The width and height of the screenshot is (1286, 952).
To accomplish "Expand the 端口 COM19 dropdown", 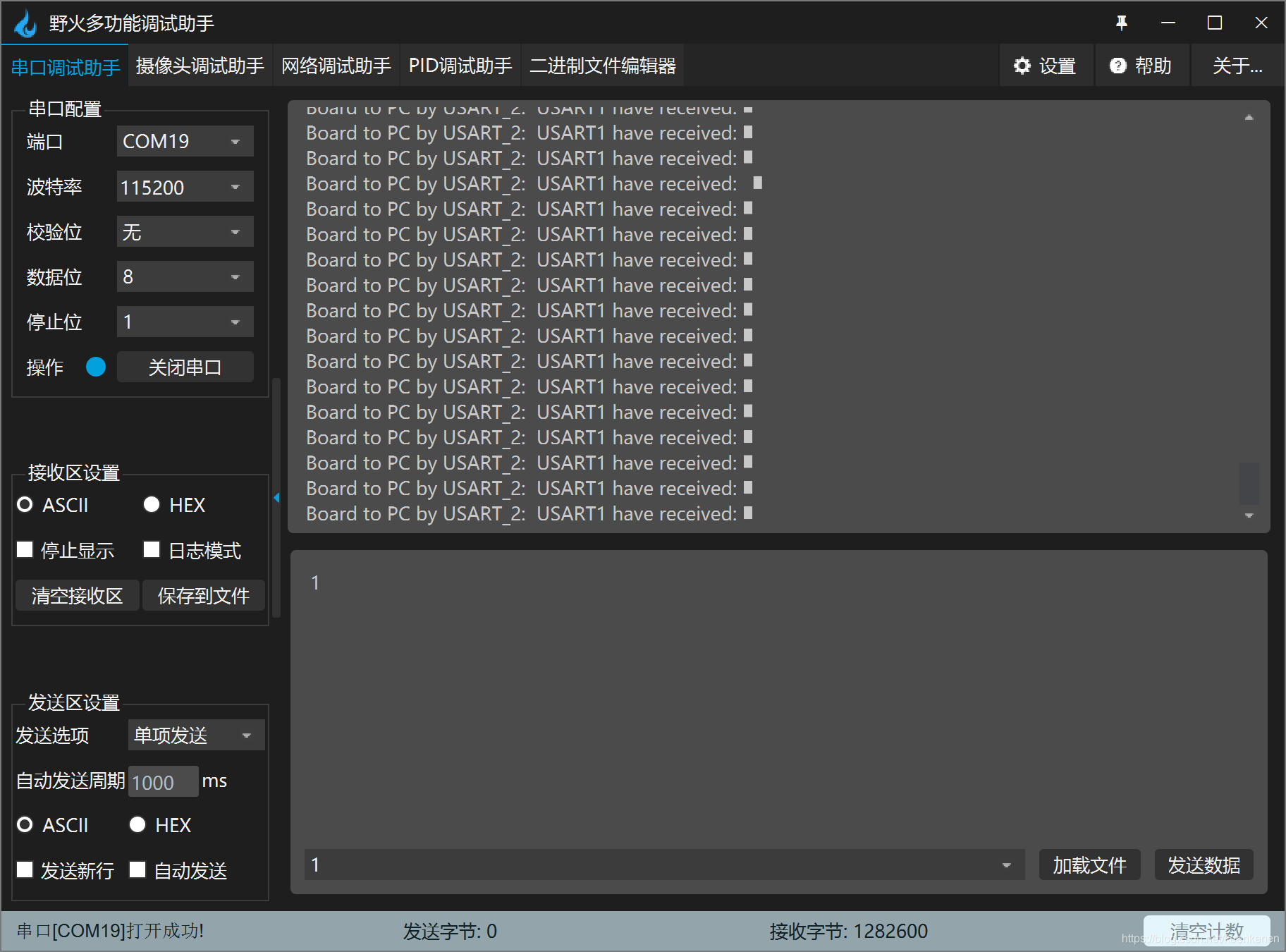I will pos(185,141).
